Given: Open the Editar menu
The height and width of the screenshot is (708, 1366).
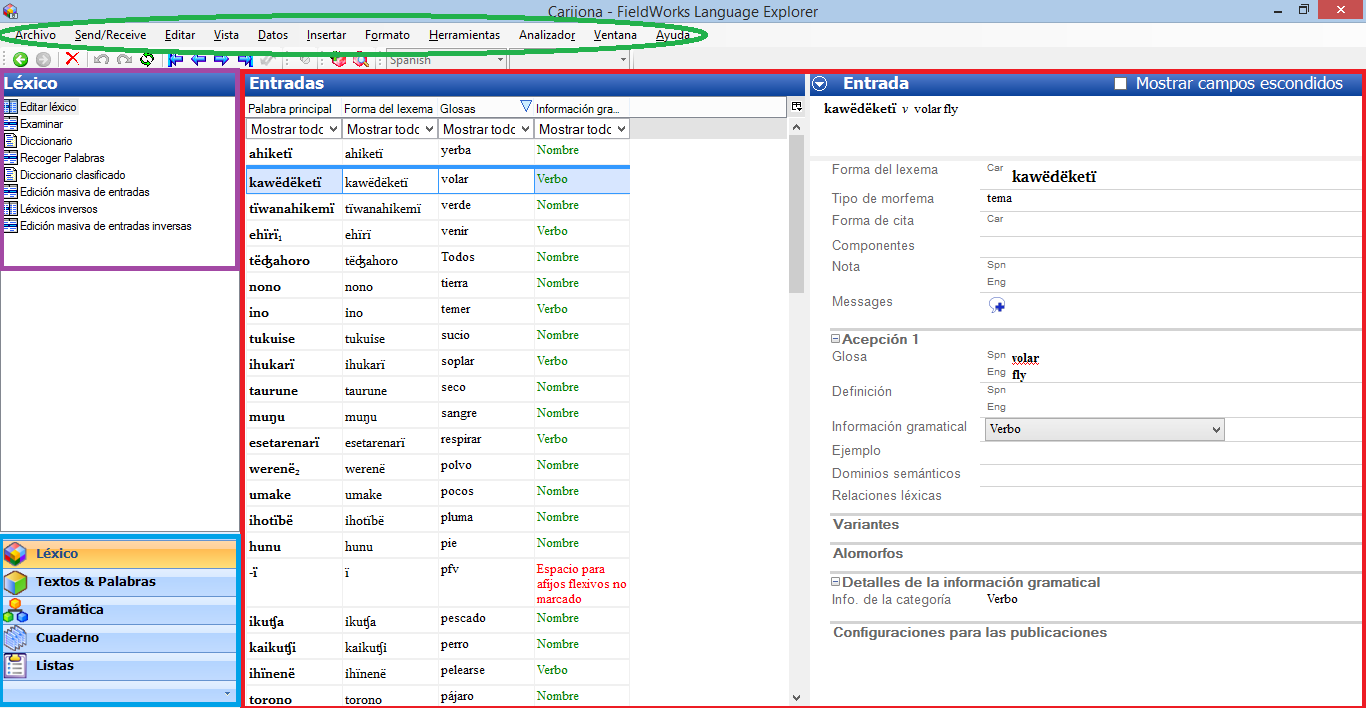Looking at the screenshot, I should point(180,35).
